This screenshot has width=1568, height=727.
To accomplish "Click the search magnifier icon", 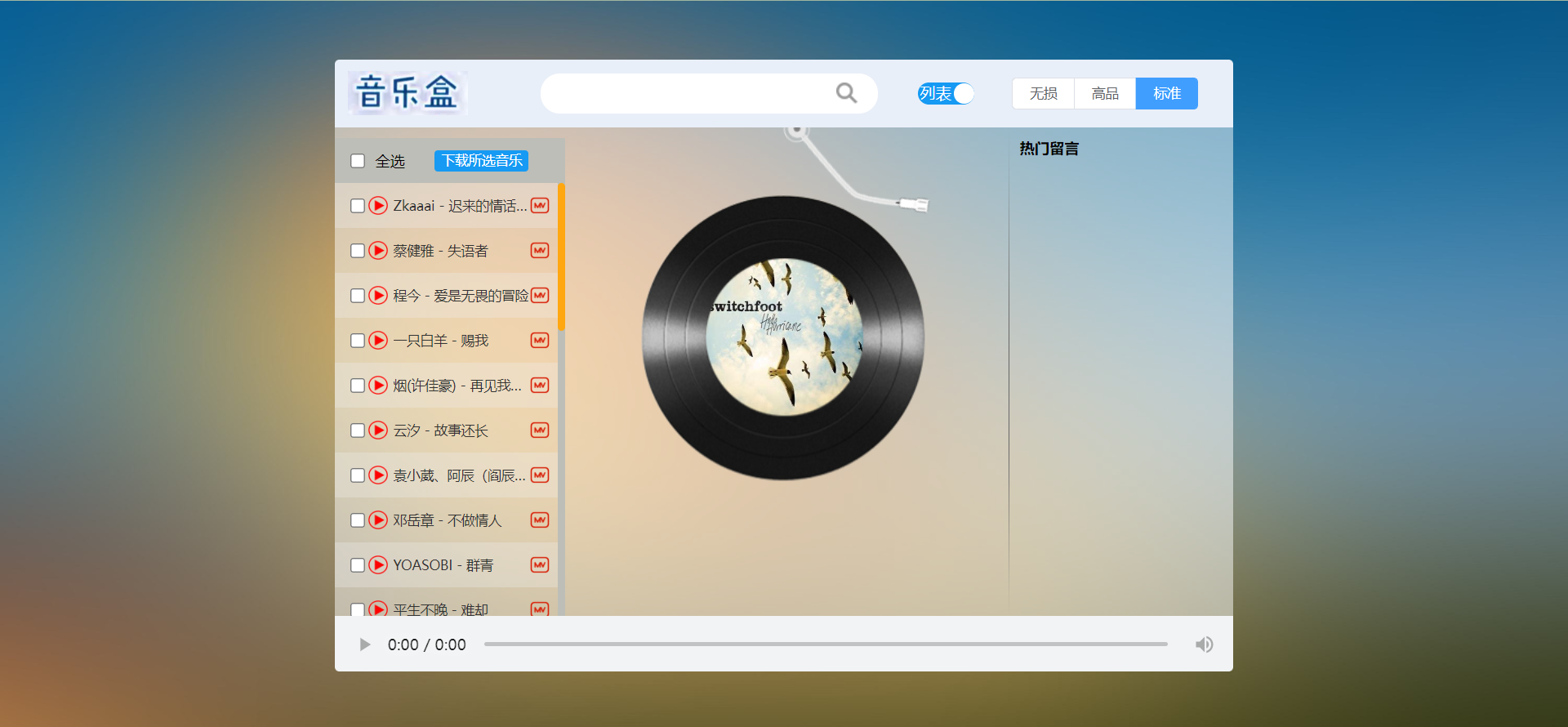I will (847, 93).
